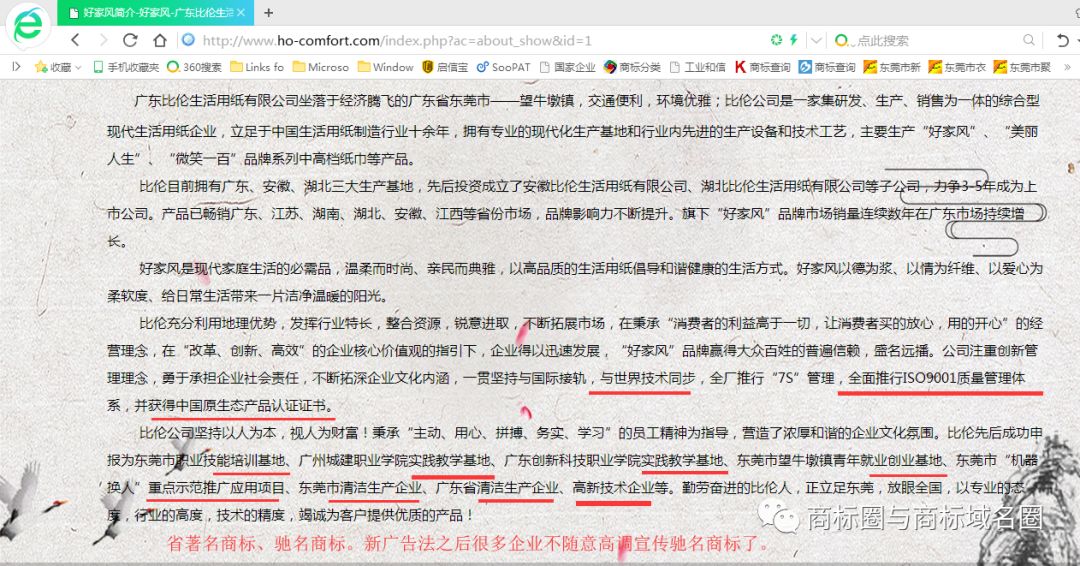
Task: Click the paragraph starting 广东比伦生活用纸有限公司坐落于
Action: (x=574, y=129)
